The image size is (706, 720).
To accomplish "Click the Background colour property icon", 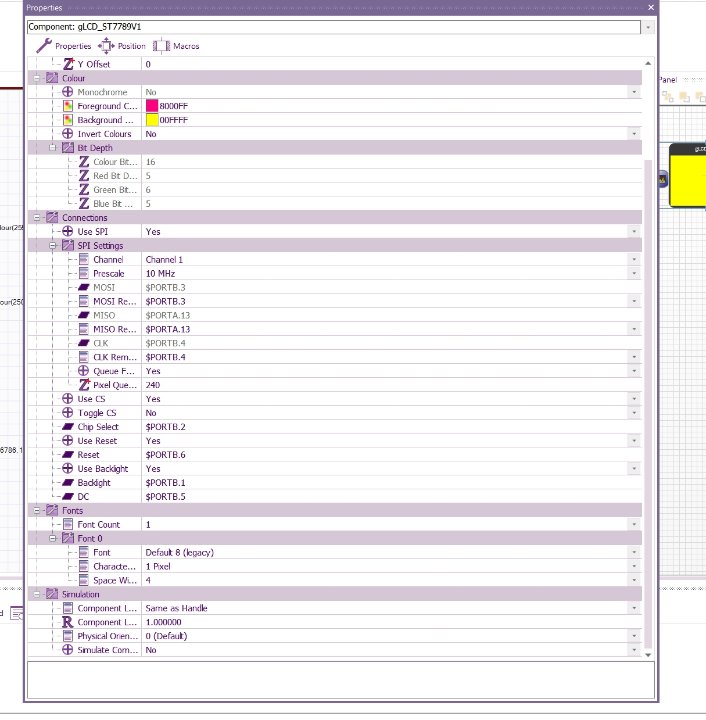I will pos(68,120).
